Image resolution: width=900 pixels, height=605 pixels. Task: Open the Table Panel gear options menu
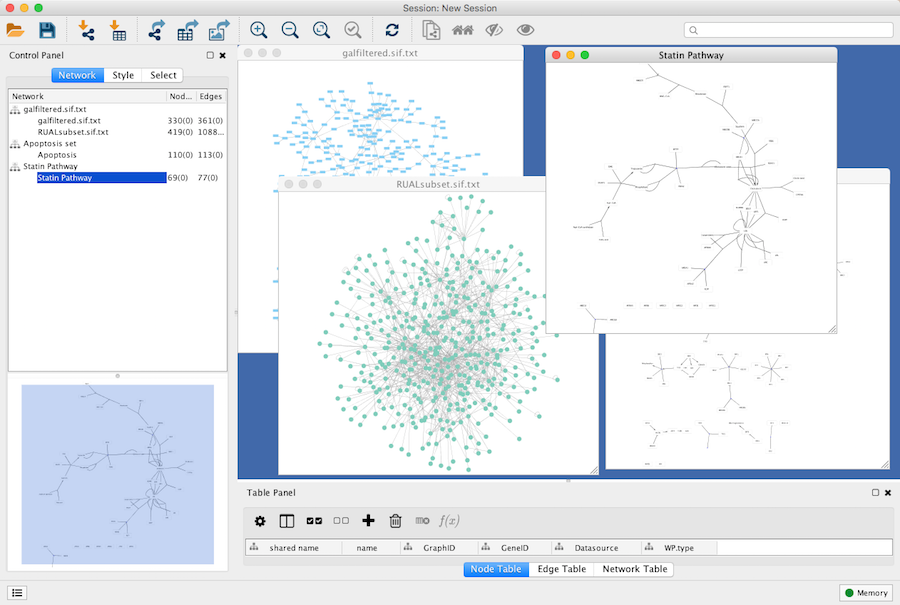pos(260,521)
